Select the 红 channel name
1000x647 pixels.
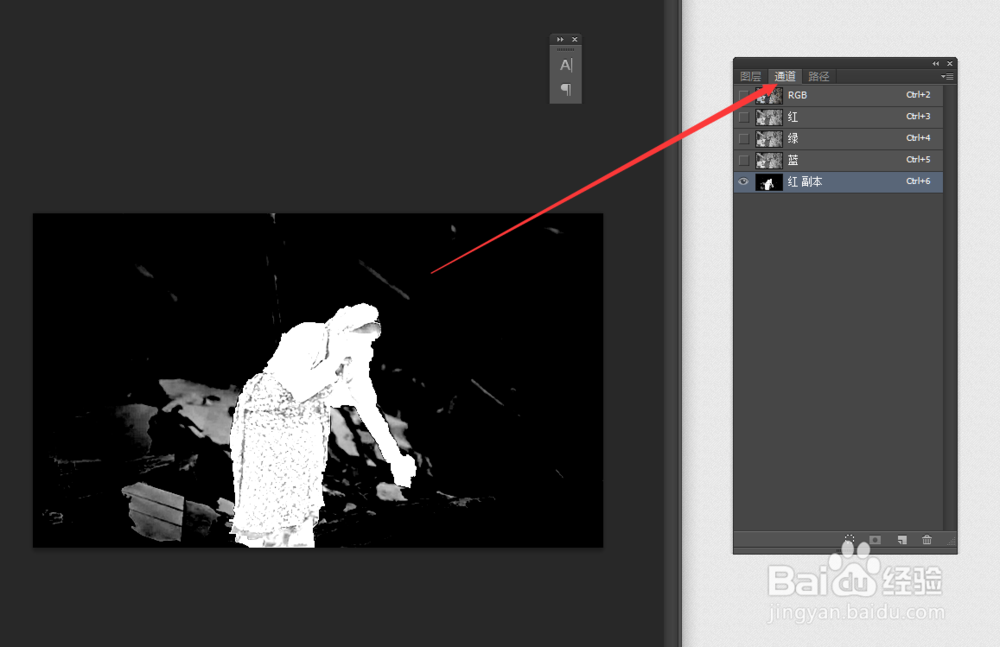[x=793, y=117]
